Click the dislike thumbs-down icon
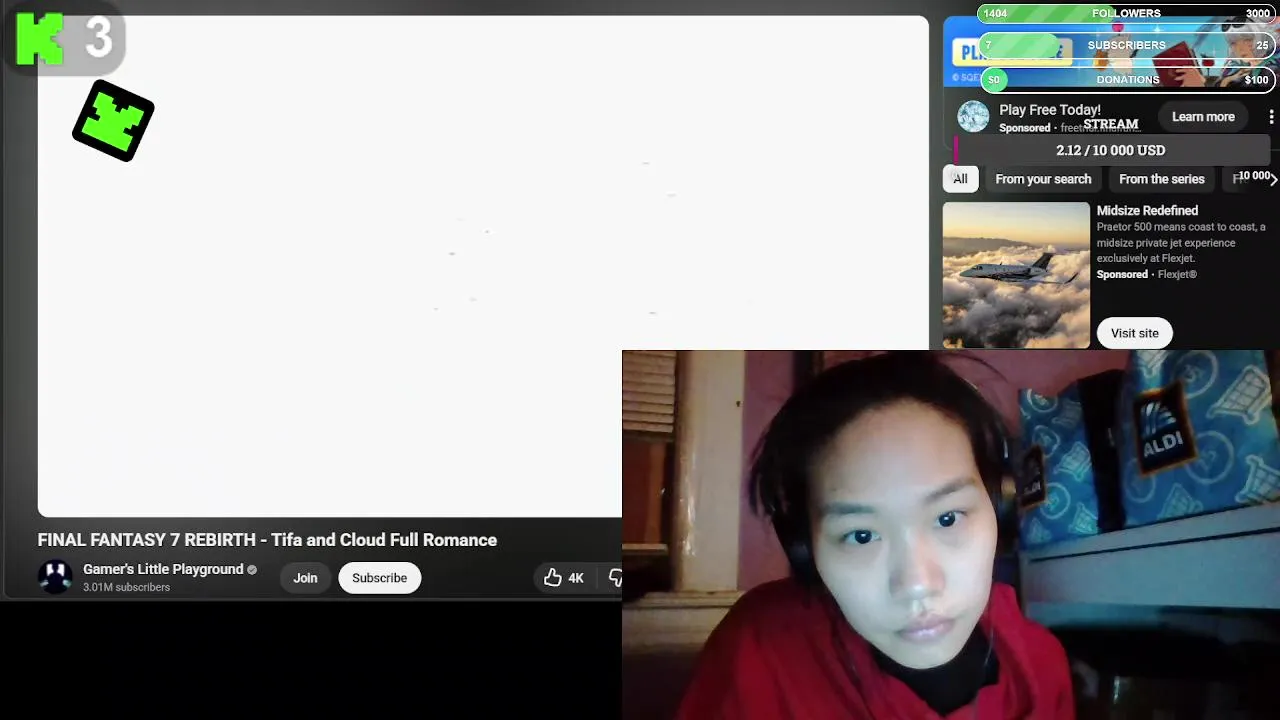Screen dimensions: 1280x720 [616, 577]
